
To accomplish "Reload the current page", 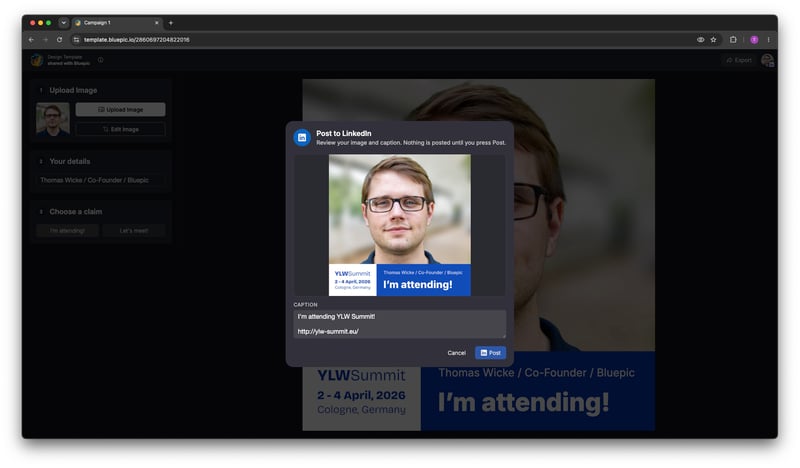I will pos(59,39).
